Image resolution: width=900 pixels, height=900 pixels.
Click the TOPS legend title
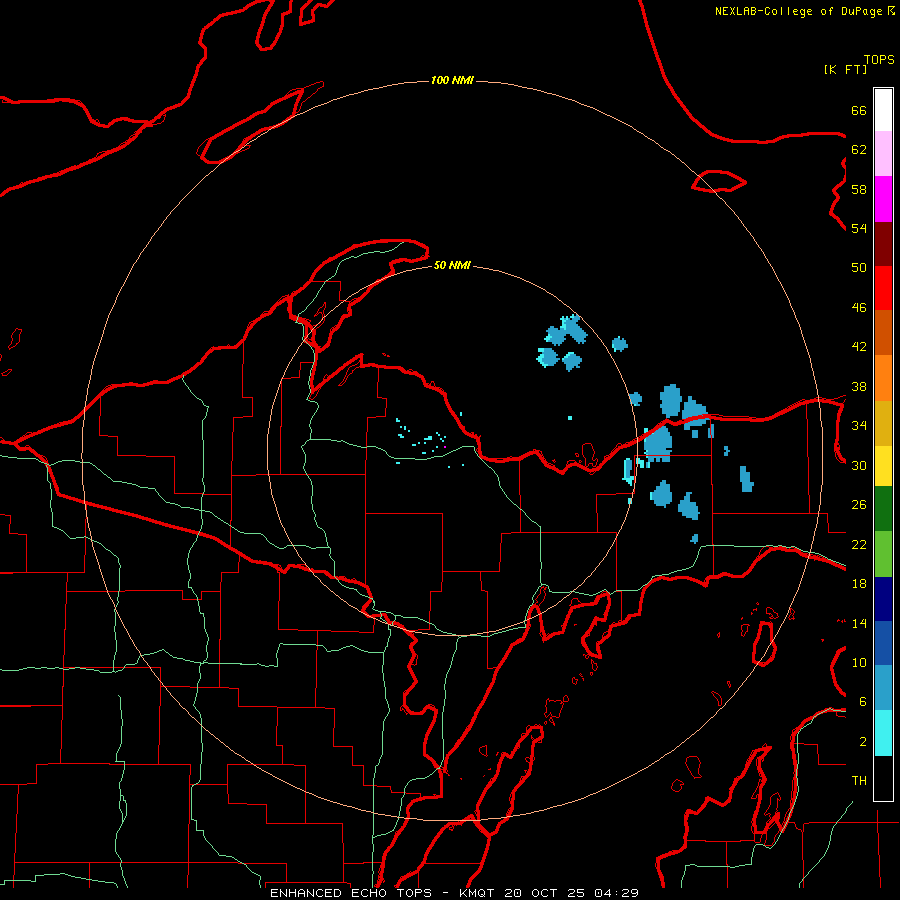879,60
